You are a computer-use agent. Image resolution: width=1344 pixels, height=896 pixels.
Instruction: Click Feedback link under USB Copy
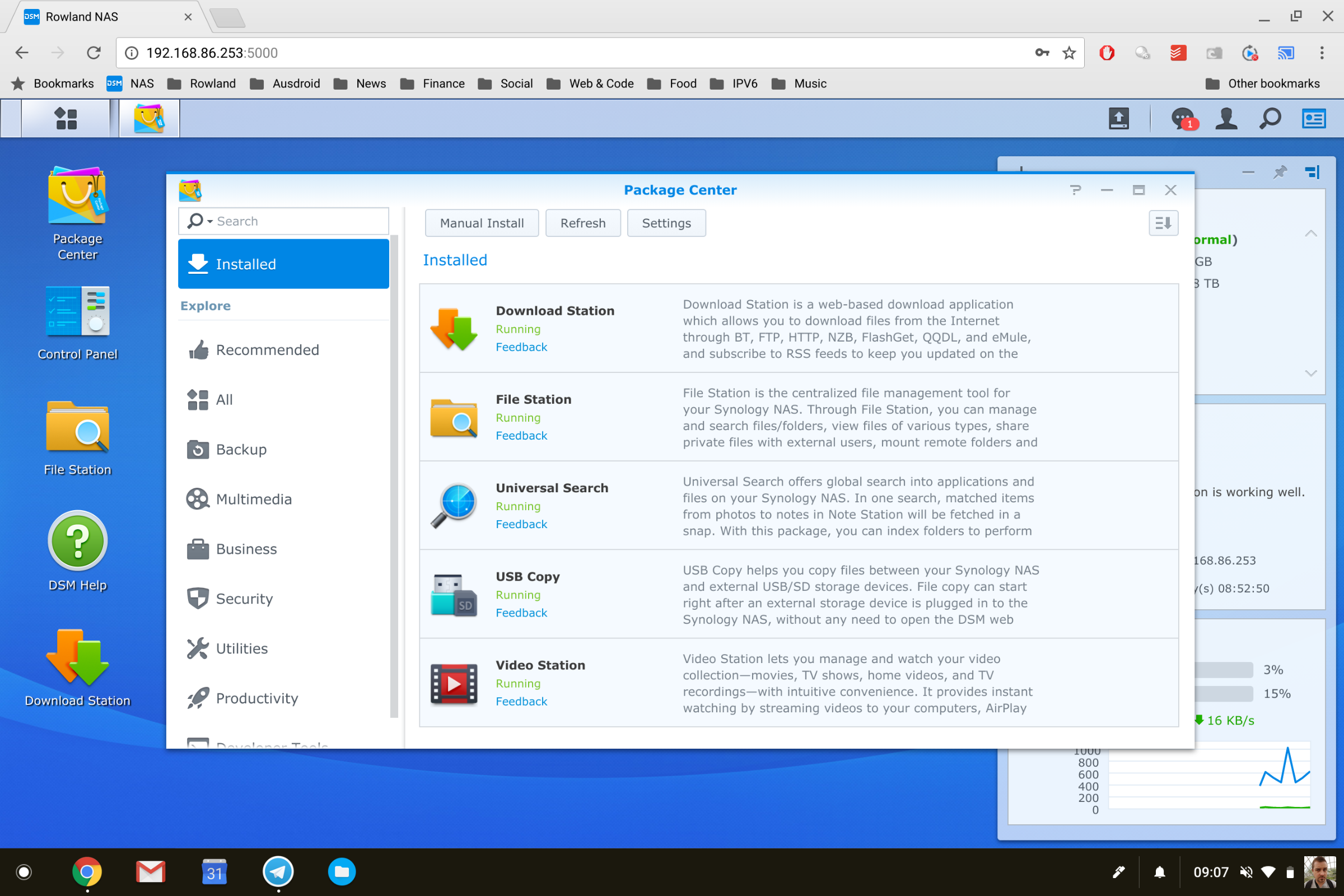521,613
